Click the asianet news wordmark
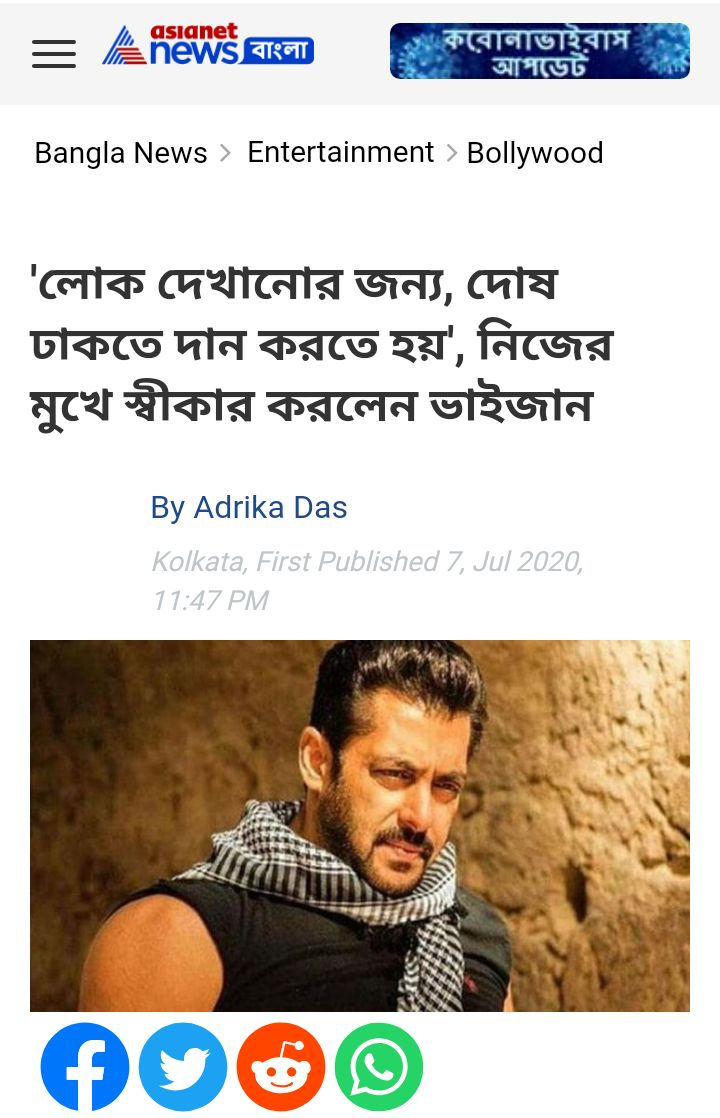This screenshot has height=1118, width=720. coord(194,44)
